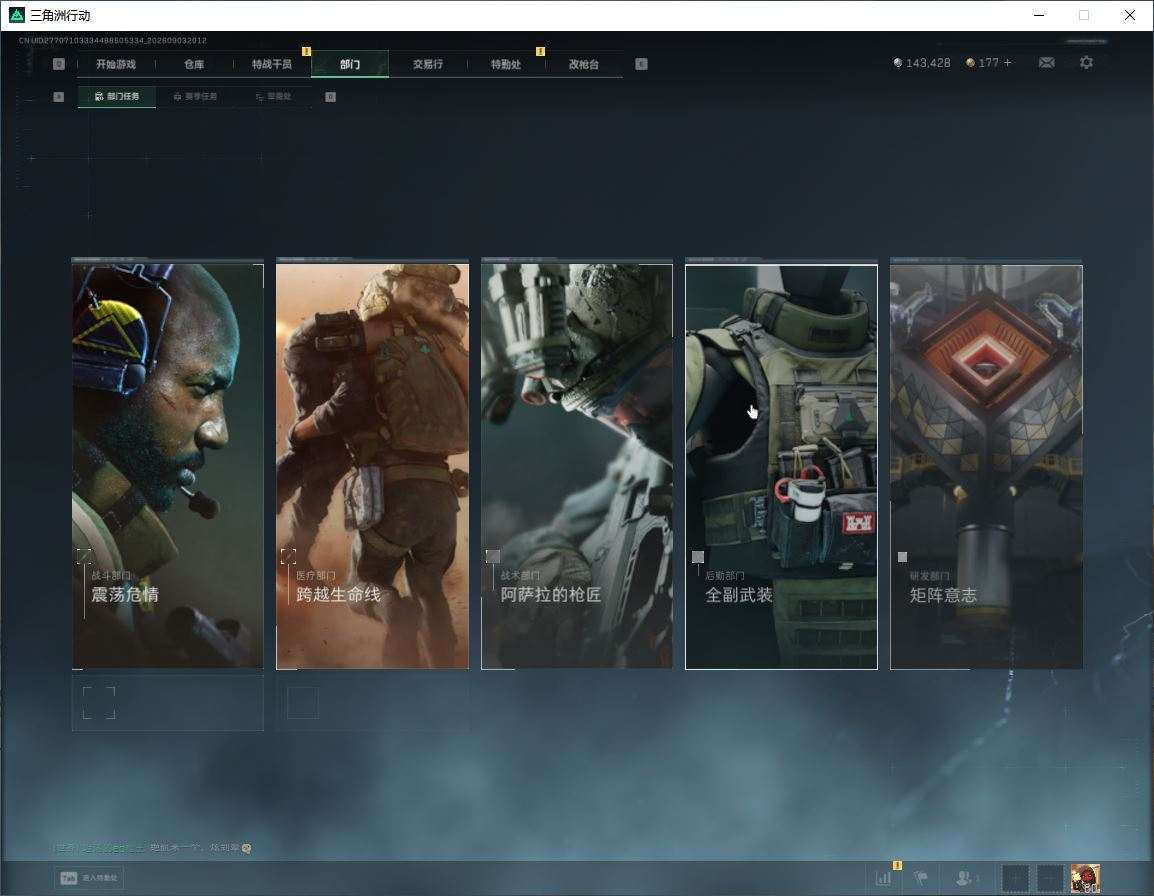Select the 部门 tab
The width and height of the screenshot is (1154, 896).
[x=350, y=64]
